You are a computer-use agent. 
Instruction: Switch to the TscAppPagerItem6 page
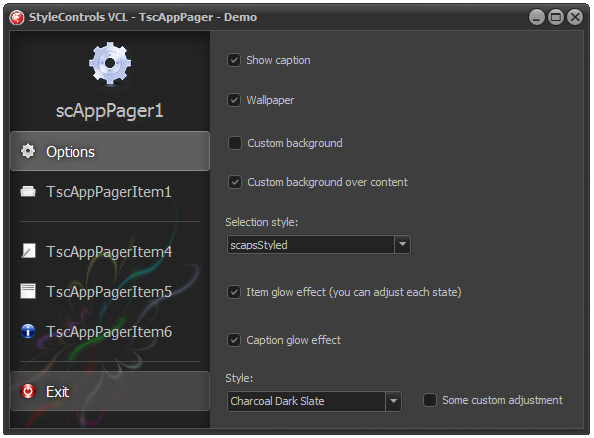[x=110, y=331]
